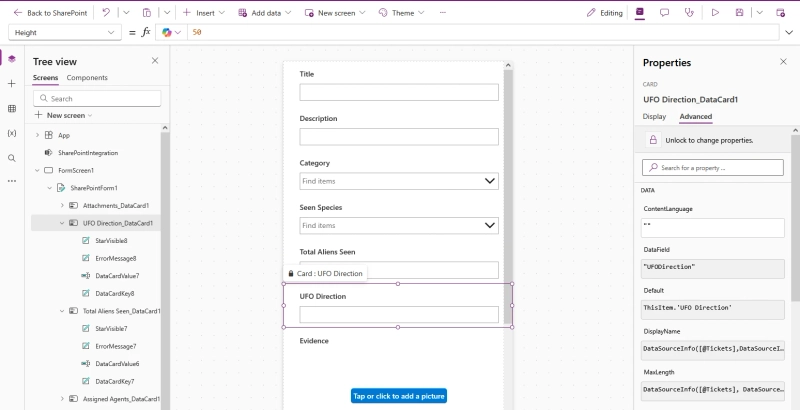
Task: Select ErrorMessage8 in tree
Action: pos(116,259)
